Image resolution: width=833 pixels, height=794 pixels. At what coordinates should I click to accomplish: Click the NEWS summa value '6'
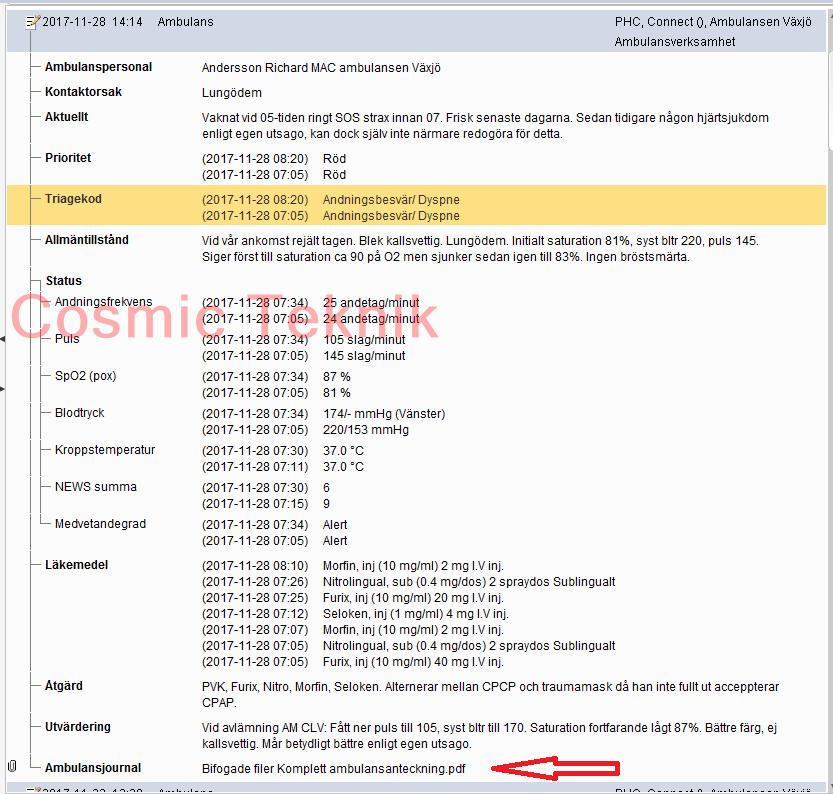pyautogui.click(x=326, y=488)
